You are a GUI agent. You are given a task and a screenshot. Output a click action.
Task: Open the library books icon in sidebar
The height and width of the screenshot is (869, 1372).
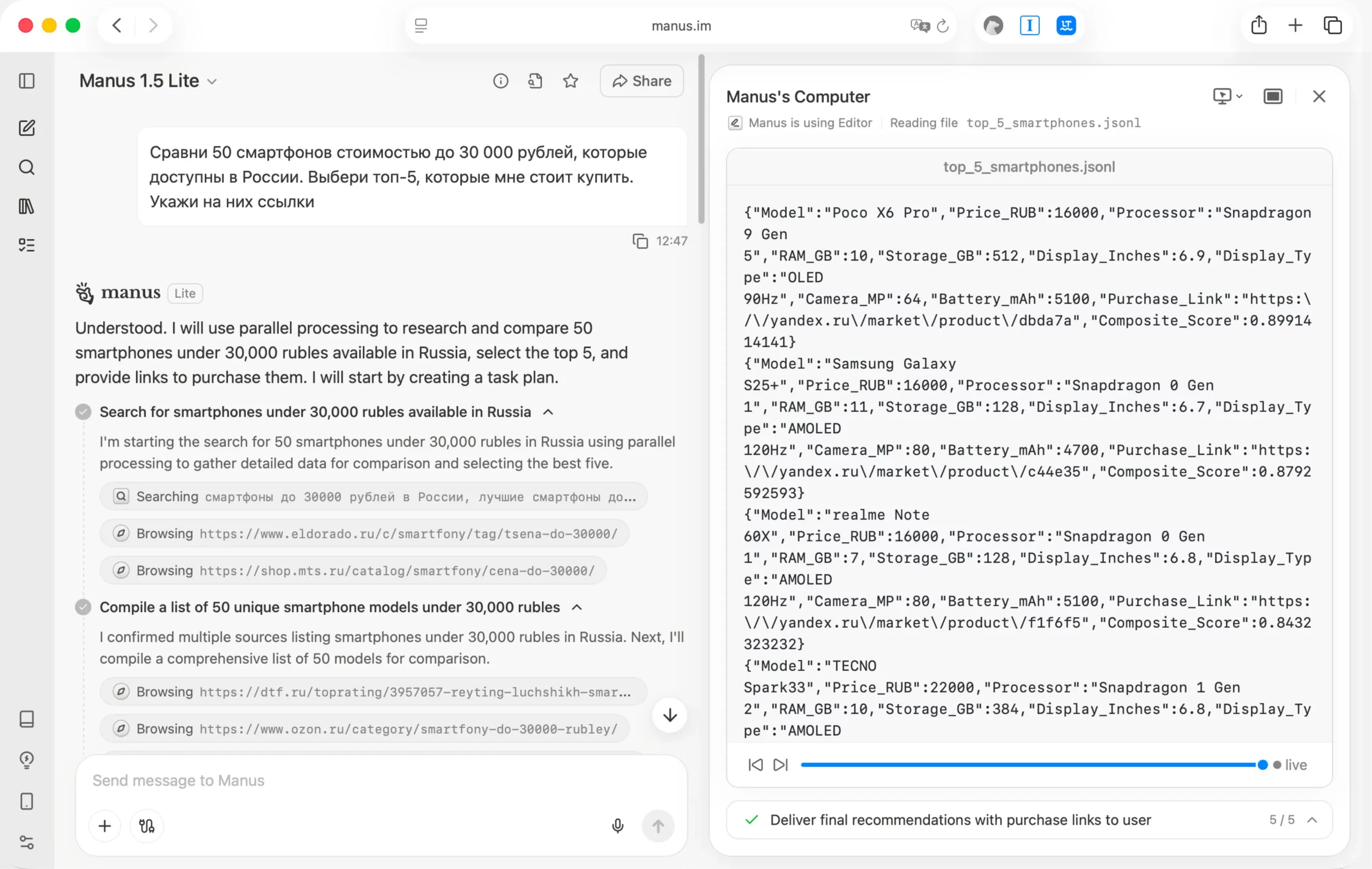(x=27, y=206)
